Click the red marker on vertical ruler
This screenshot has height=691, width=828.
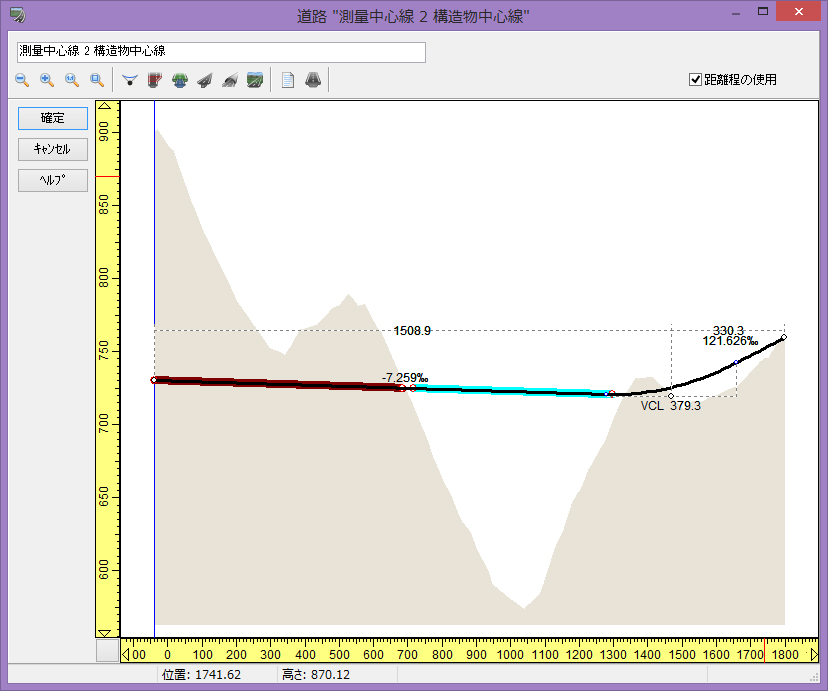tap(108, 176)
